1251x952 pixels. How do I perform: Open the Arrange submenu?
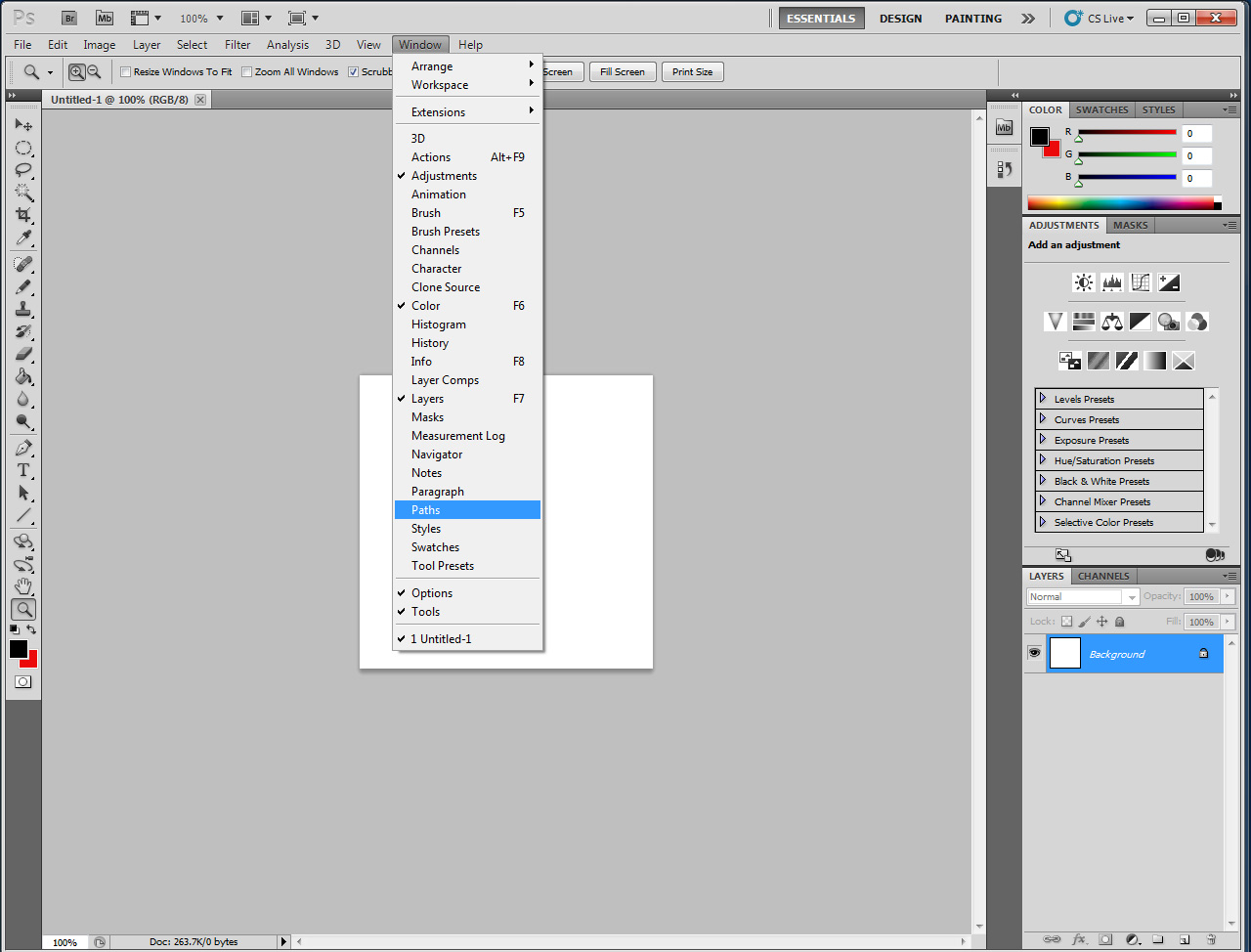coord(467,66)
